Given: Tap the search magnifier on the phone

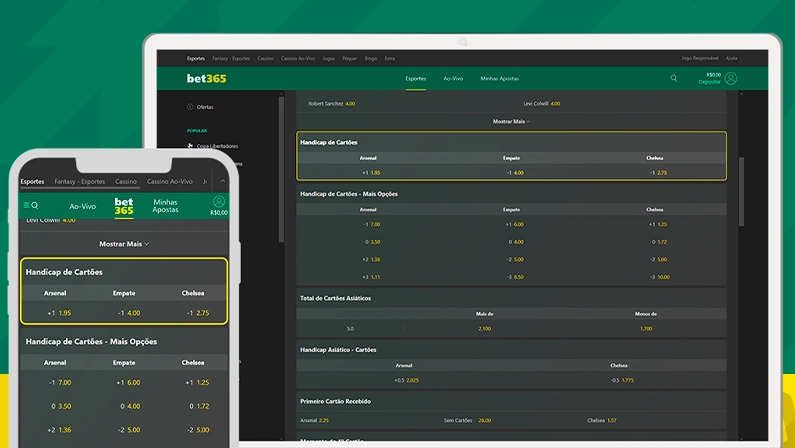Looking at the screenshot, I should click(x=35, y=205).
